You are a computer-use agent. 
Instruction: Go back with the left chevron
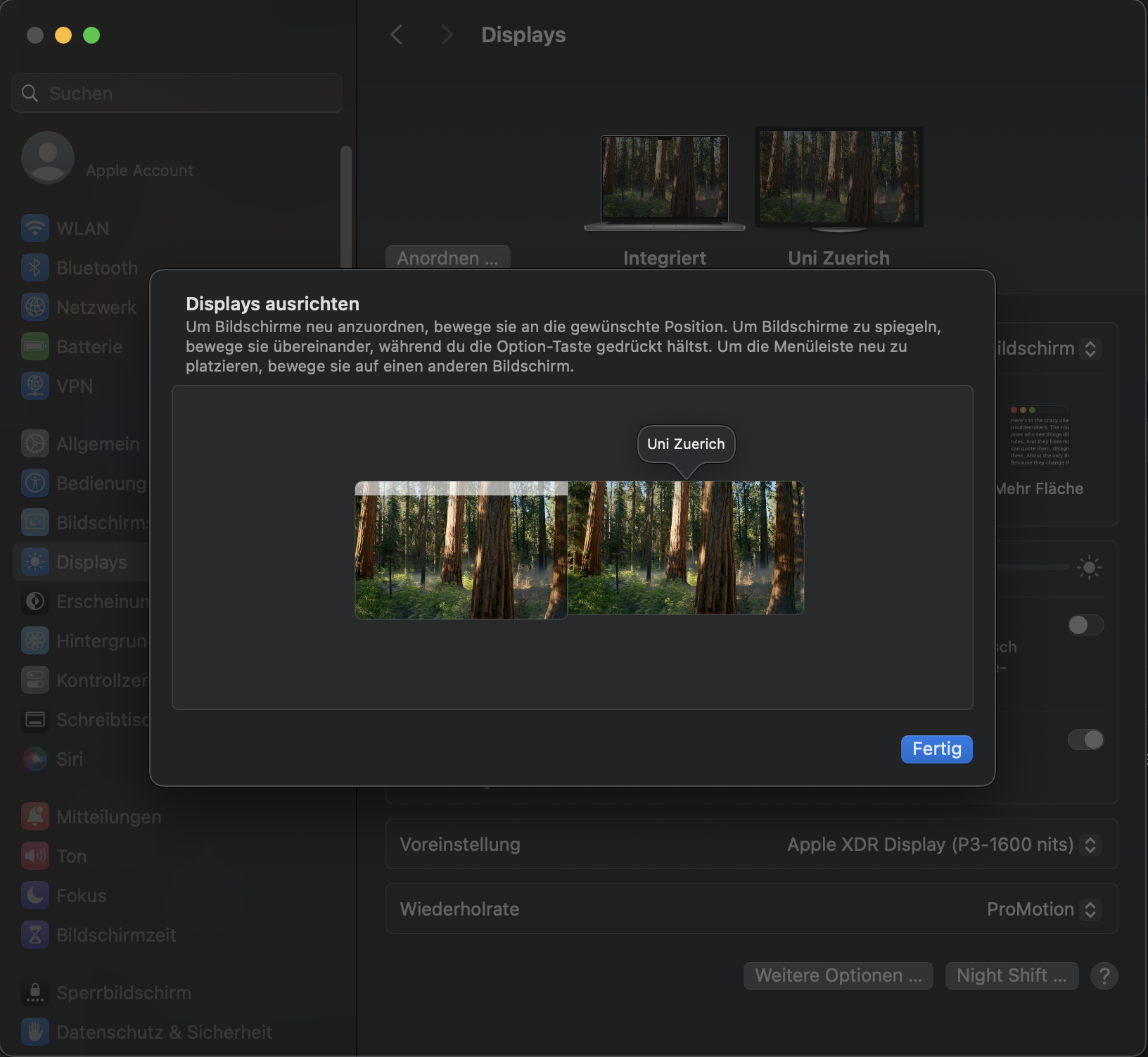pos(397,34)
